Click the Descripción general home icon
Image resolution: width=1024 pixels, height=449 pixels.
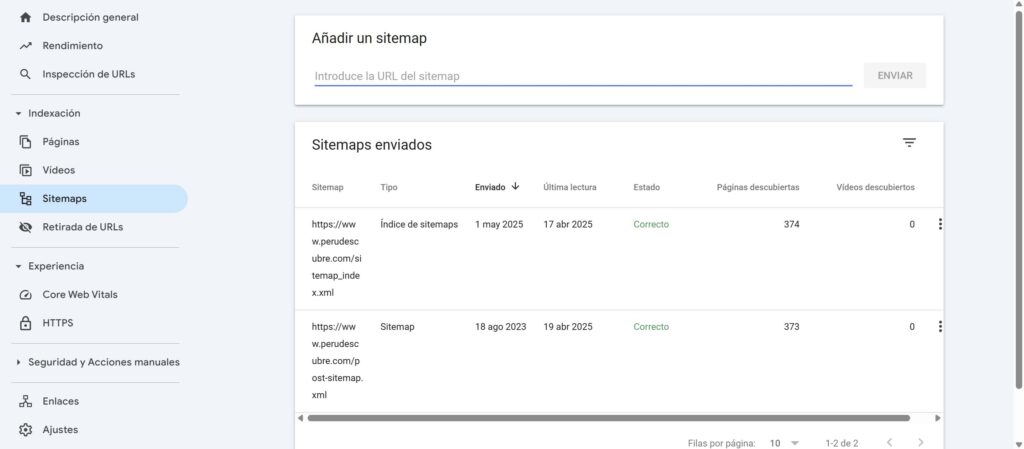pos(26,17)
